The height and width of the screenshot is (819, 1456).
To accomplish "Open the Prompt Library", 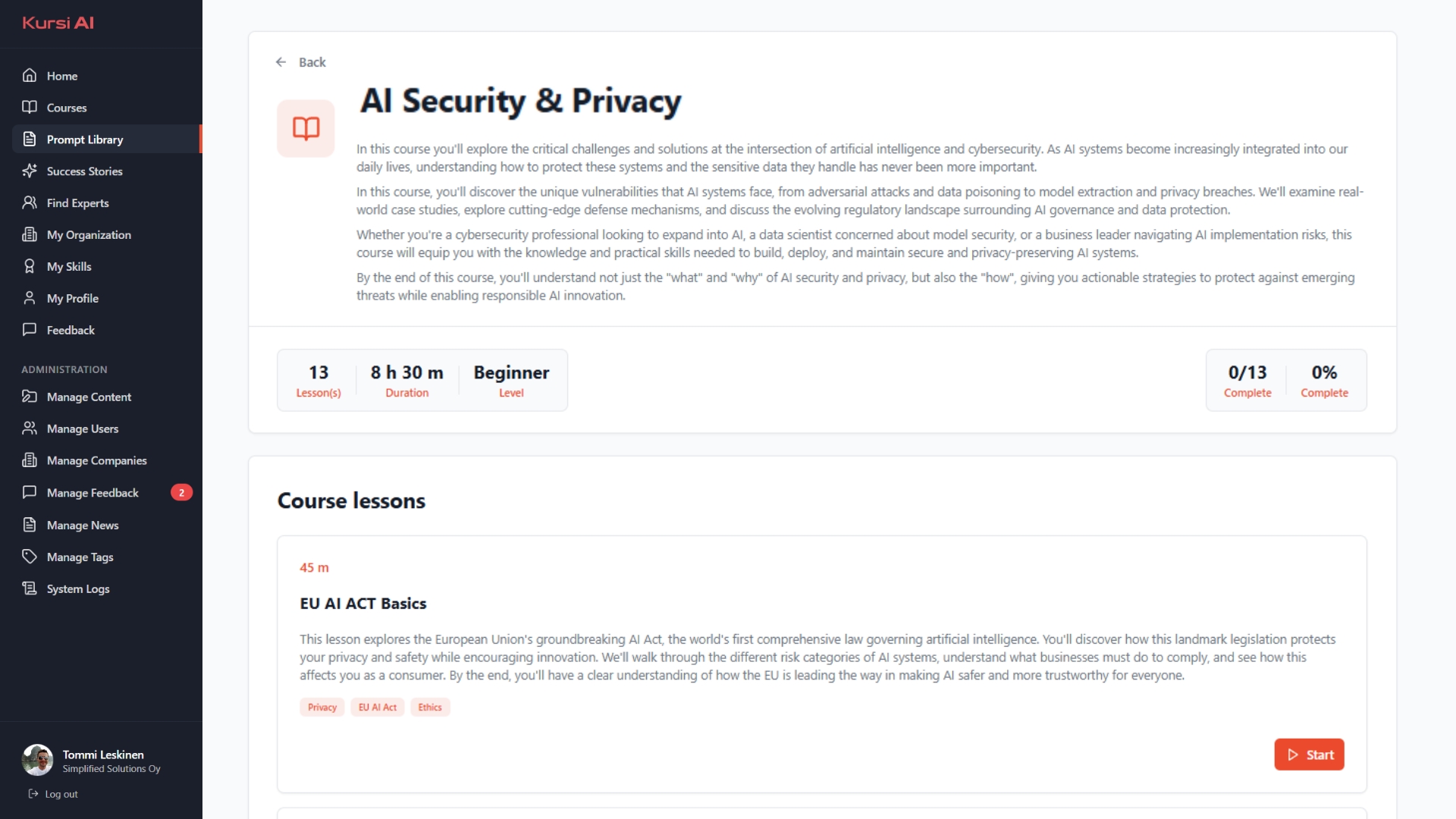I will click(x=83, y=139).
